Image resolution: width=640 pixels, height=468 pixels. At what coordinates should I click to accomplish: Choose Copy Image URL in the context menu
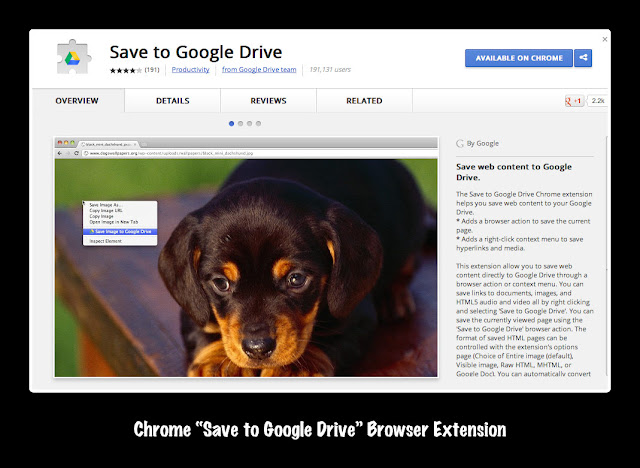click(120, 211)
